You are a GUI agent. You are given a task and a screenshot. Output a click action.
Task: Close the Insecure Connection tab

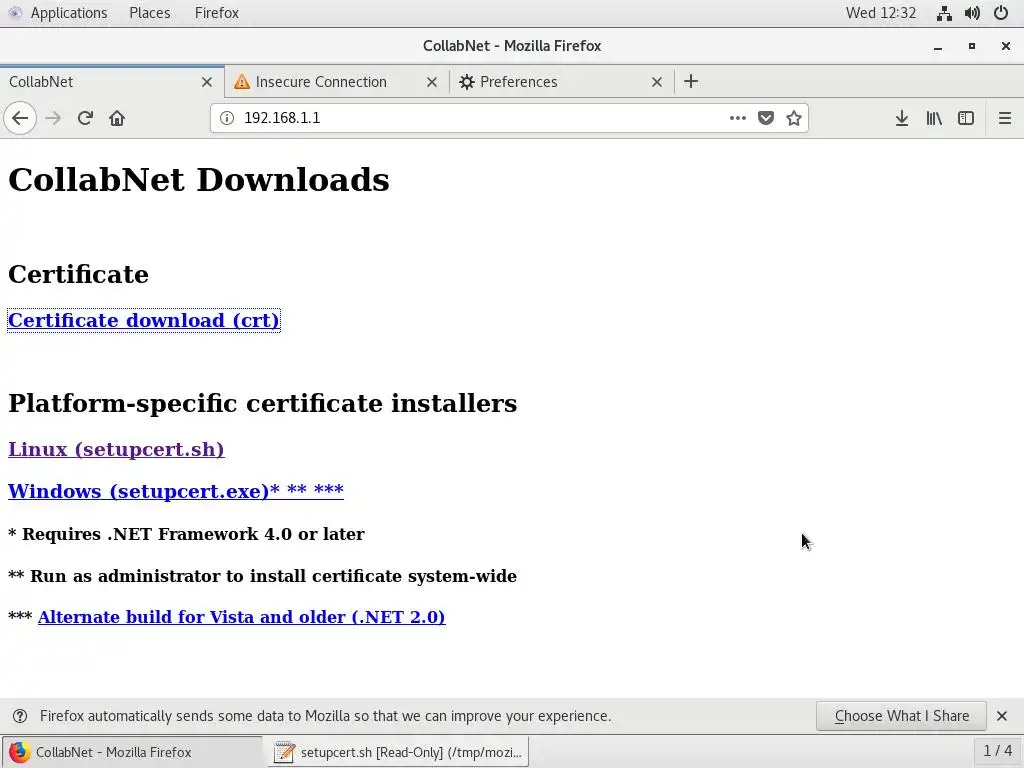[432, 82]
